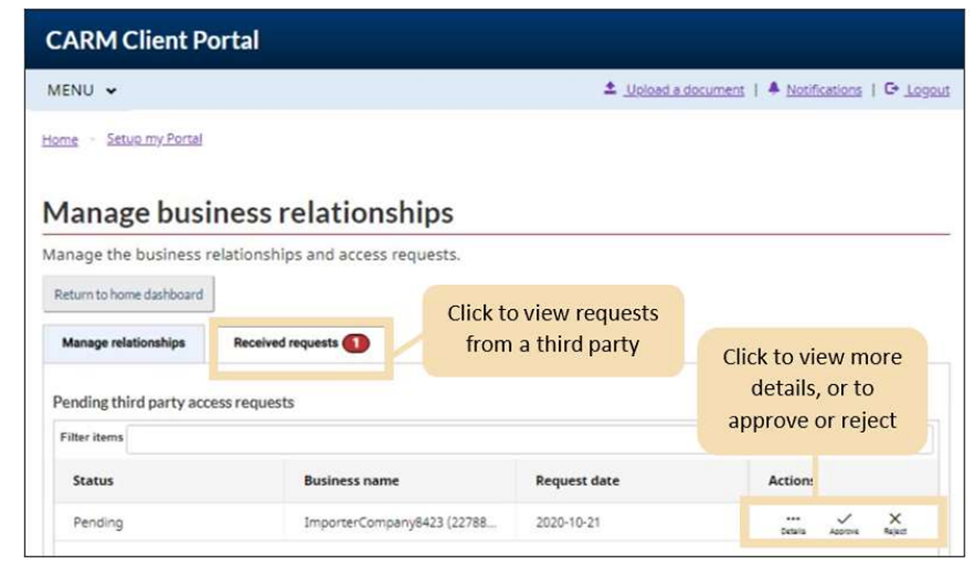Sort by Business name column header

click(351, 481)
